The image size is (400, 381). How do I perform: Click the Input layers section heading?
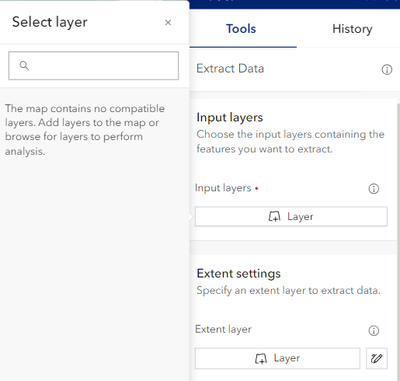click(230, 117)
